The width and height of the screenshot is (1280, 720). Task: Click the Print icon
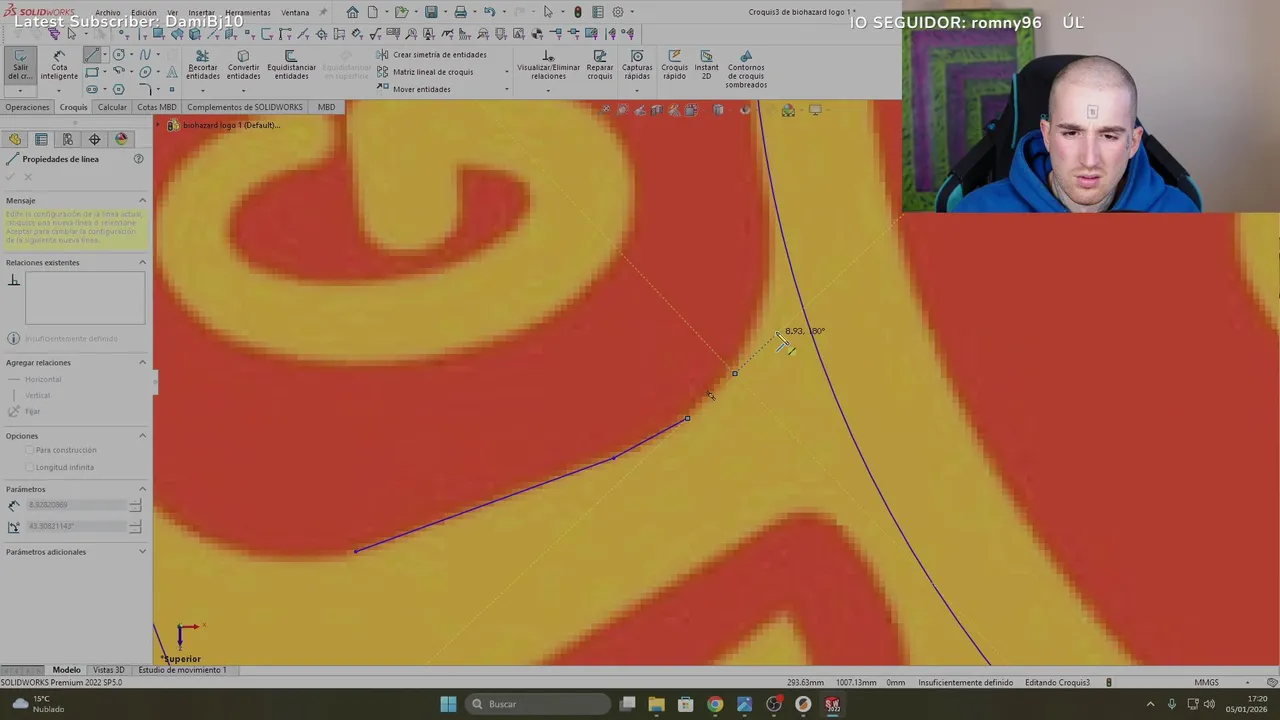[460, 12]
